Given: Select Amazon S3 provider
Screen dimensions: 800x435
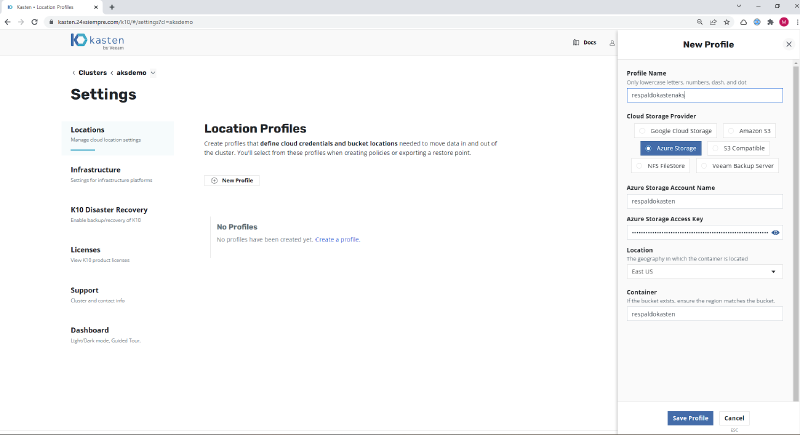Looking at the screenshot, I should [x=749, y=131].
